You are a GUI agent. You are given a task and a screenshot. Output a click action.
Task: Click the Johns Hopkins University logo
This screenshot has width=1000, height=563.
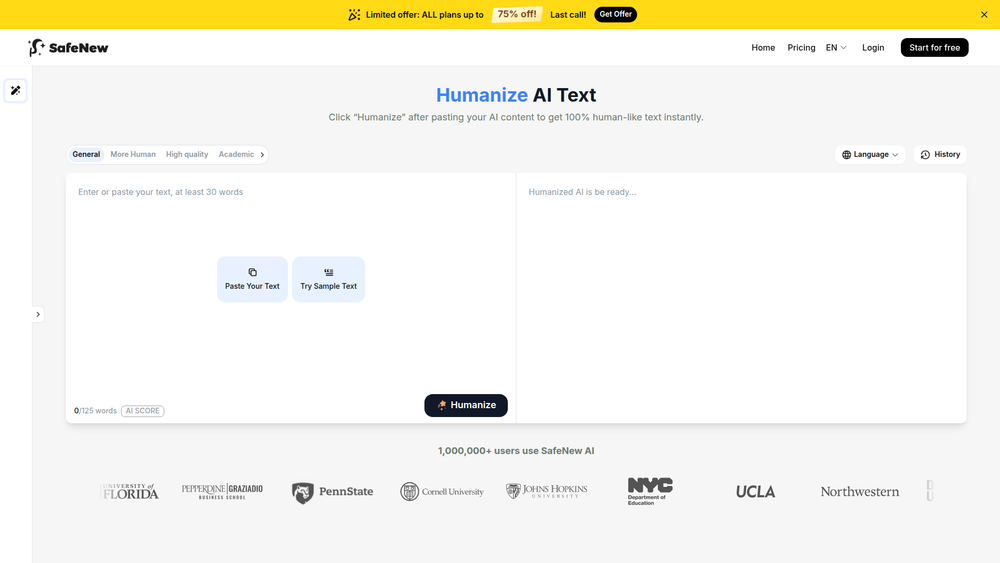tap(547, 490)
